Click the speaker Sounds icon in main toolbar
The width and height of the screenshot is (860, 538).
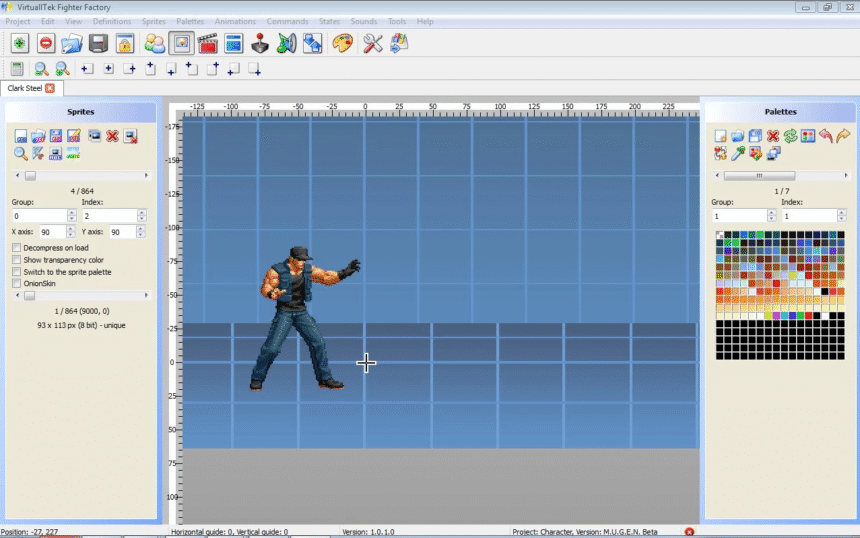(287, 43)
